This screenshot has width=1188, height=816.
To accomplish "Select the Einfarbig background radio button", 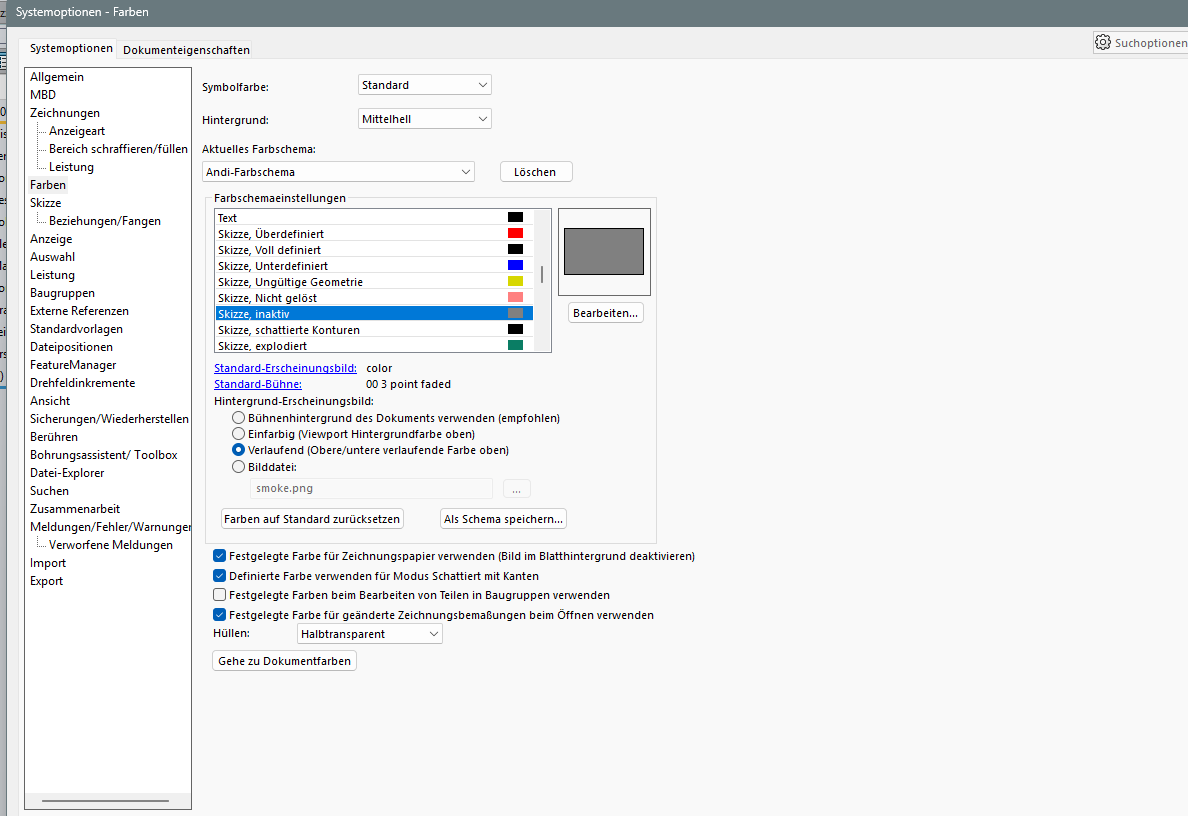I will pyautogui.click(x=238, y=434).
